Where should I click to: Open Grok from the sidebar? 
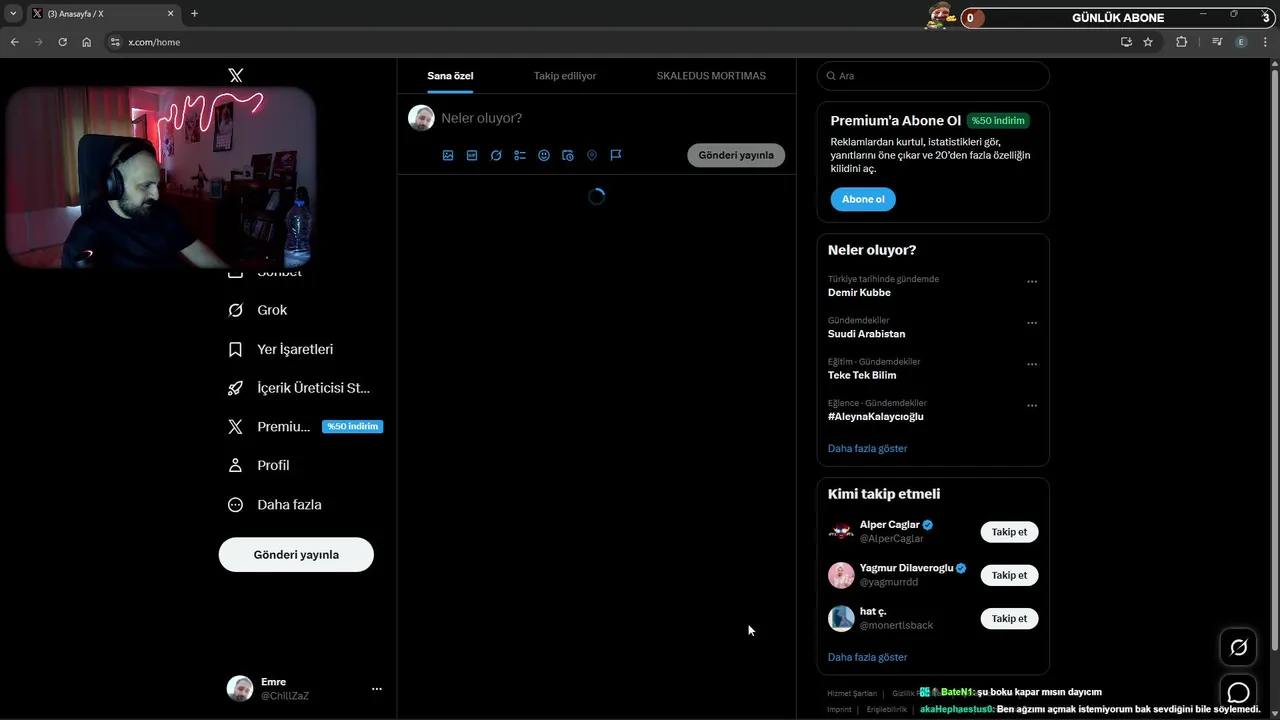coord(258,310)
